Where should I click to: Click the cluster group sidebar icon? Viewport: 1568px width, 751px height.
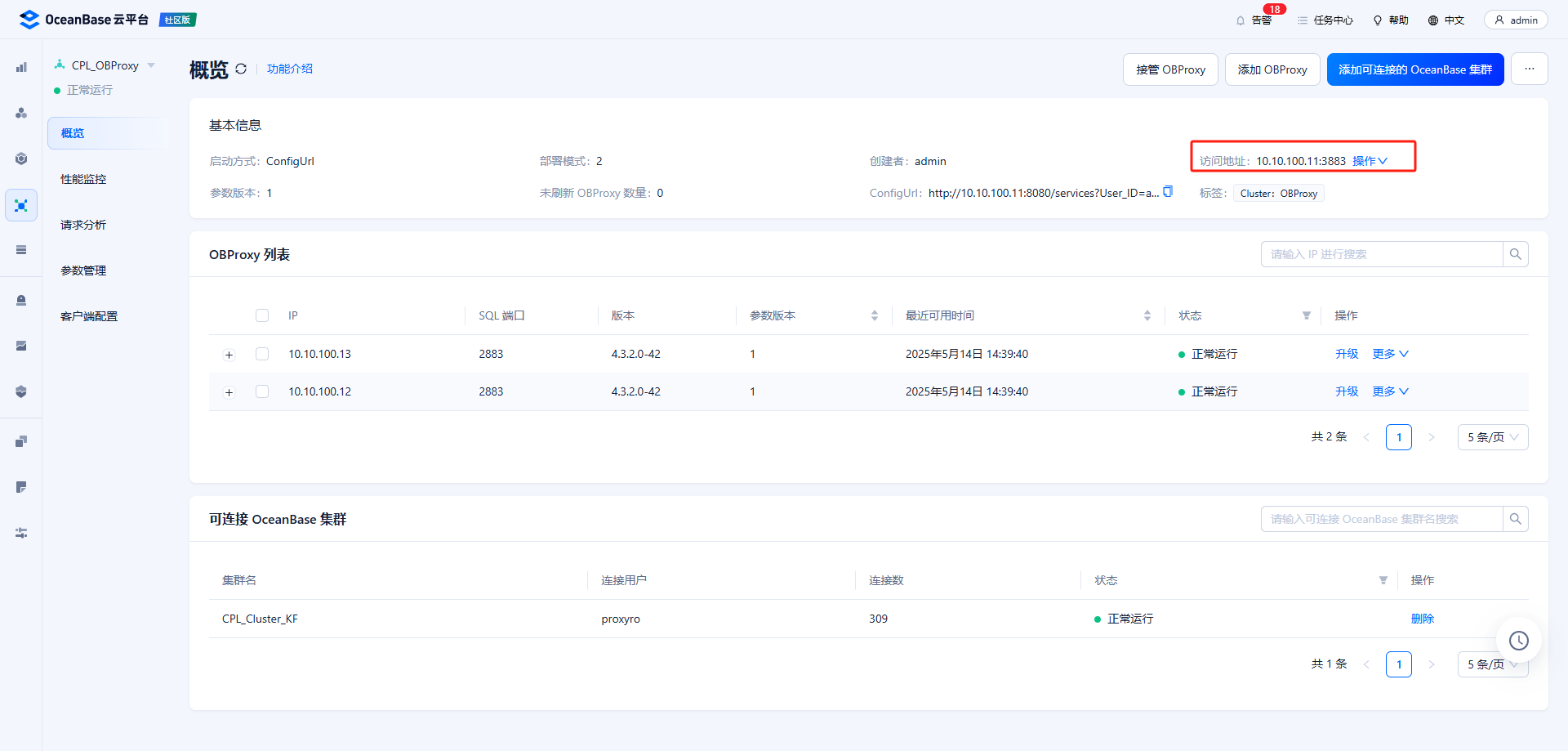click(x=21, y=113)
